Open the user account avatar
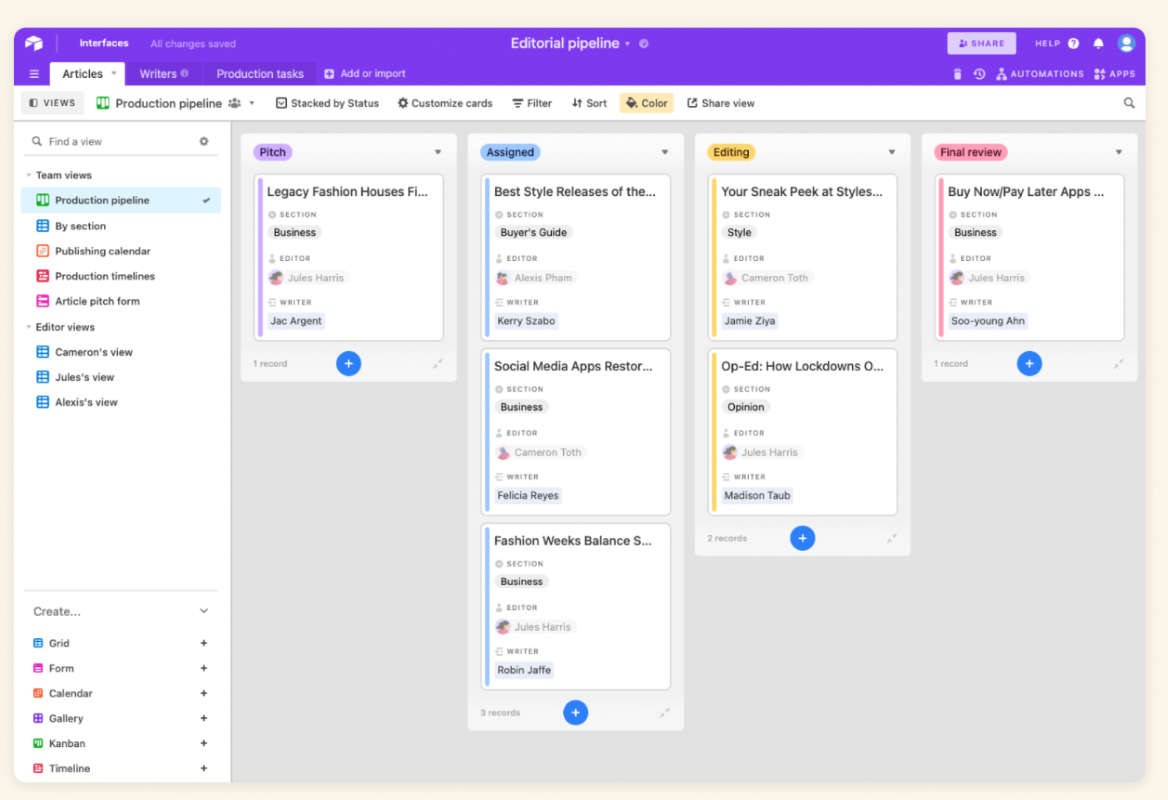 coord(1126,43)
